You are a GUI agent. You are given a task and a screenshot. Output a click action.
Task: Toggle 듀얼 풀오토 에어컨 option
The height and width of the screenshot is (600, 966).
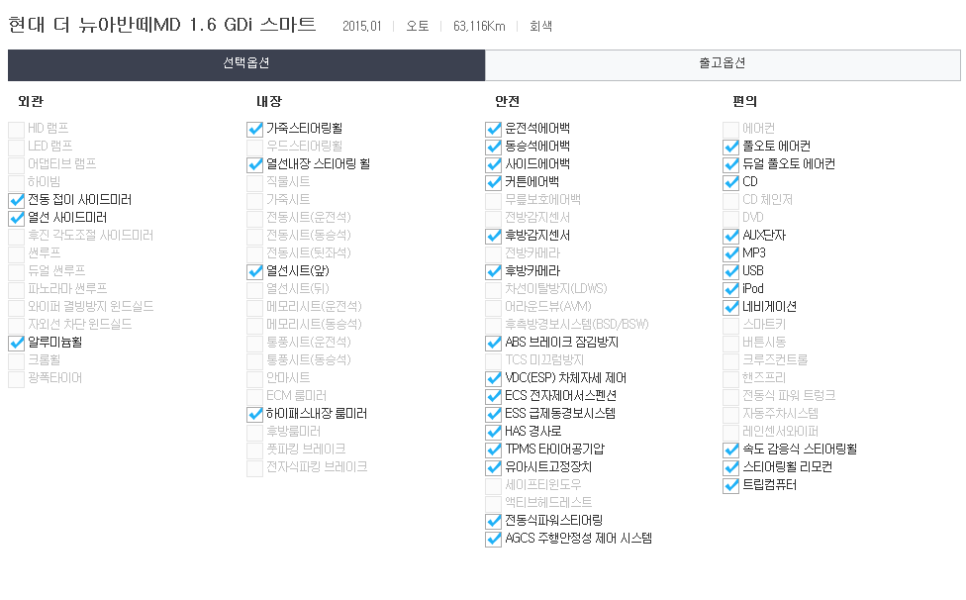click(x=731, y=165)
